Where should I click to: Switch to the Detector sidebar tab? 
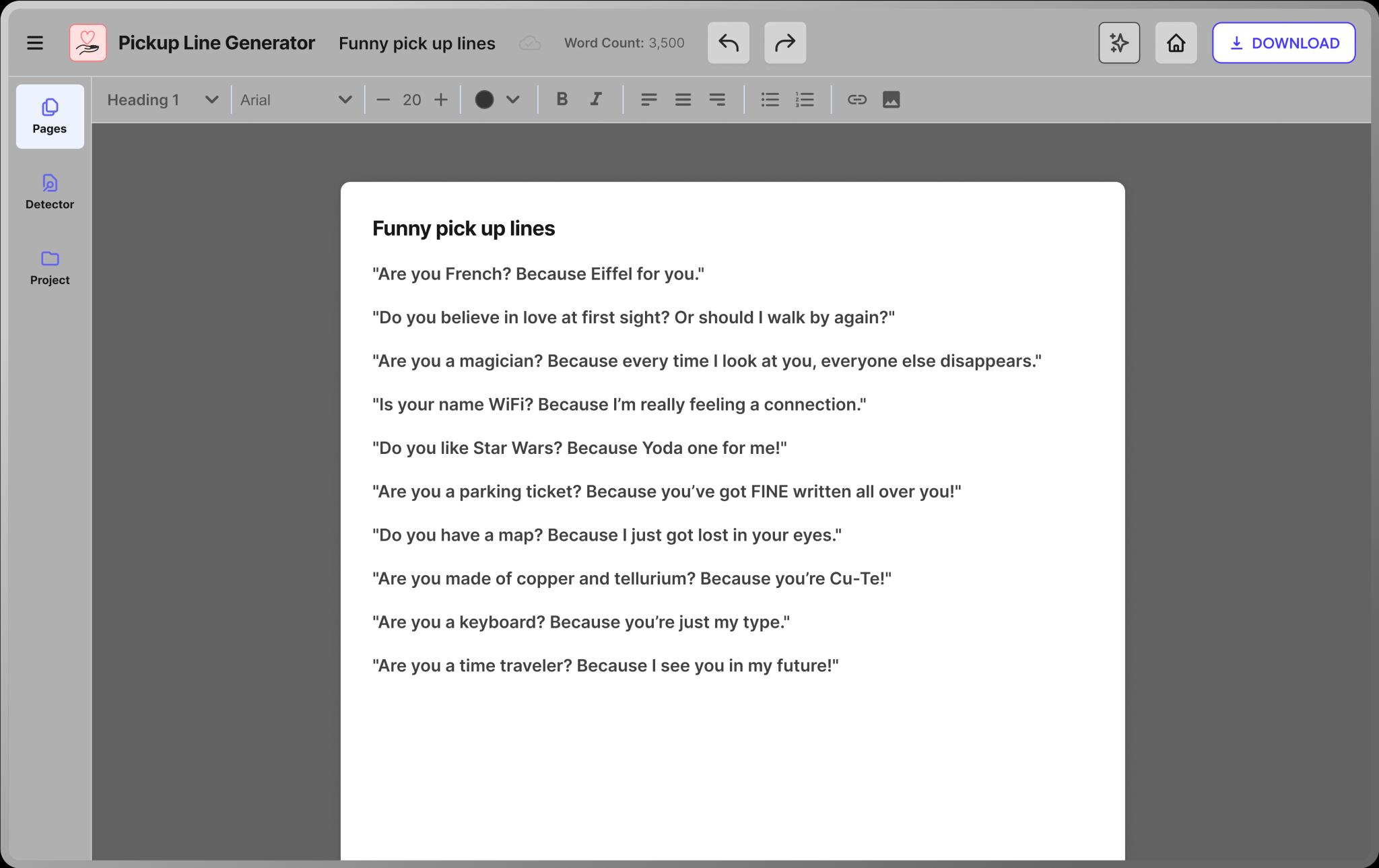[50, 192]
